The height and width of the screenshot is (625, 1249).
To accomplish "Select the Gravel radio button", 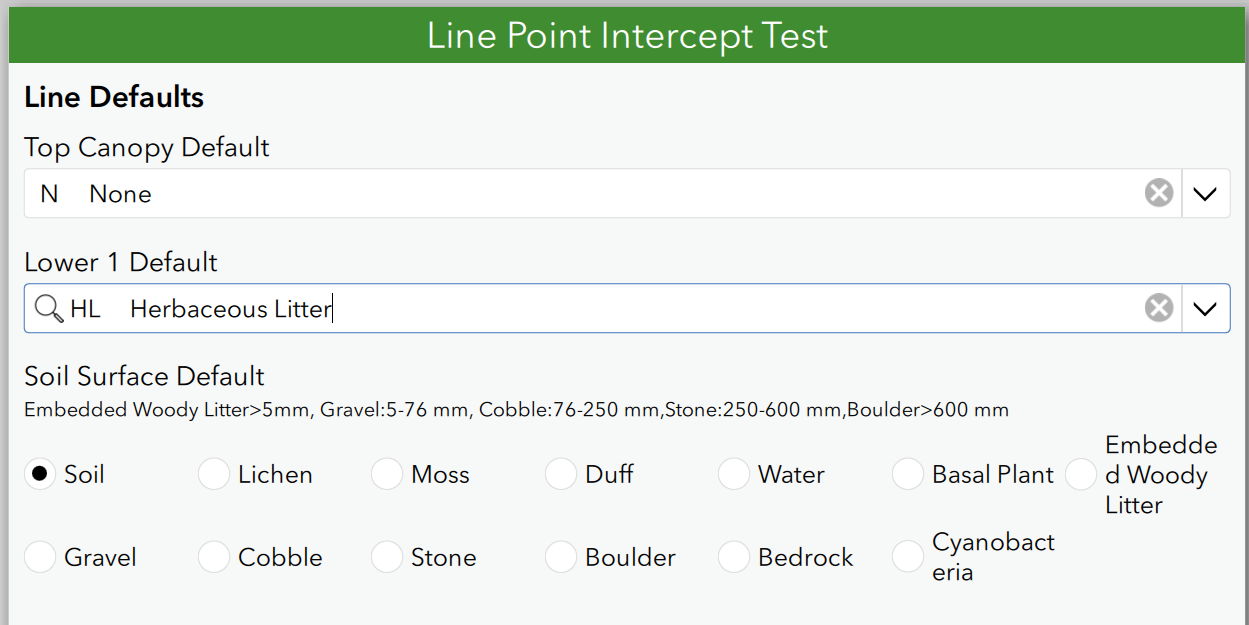I will (x=40, y=557).
